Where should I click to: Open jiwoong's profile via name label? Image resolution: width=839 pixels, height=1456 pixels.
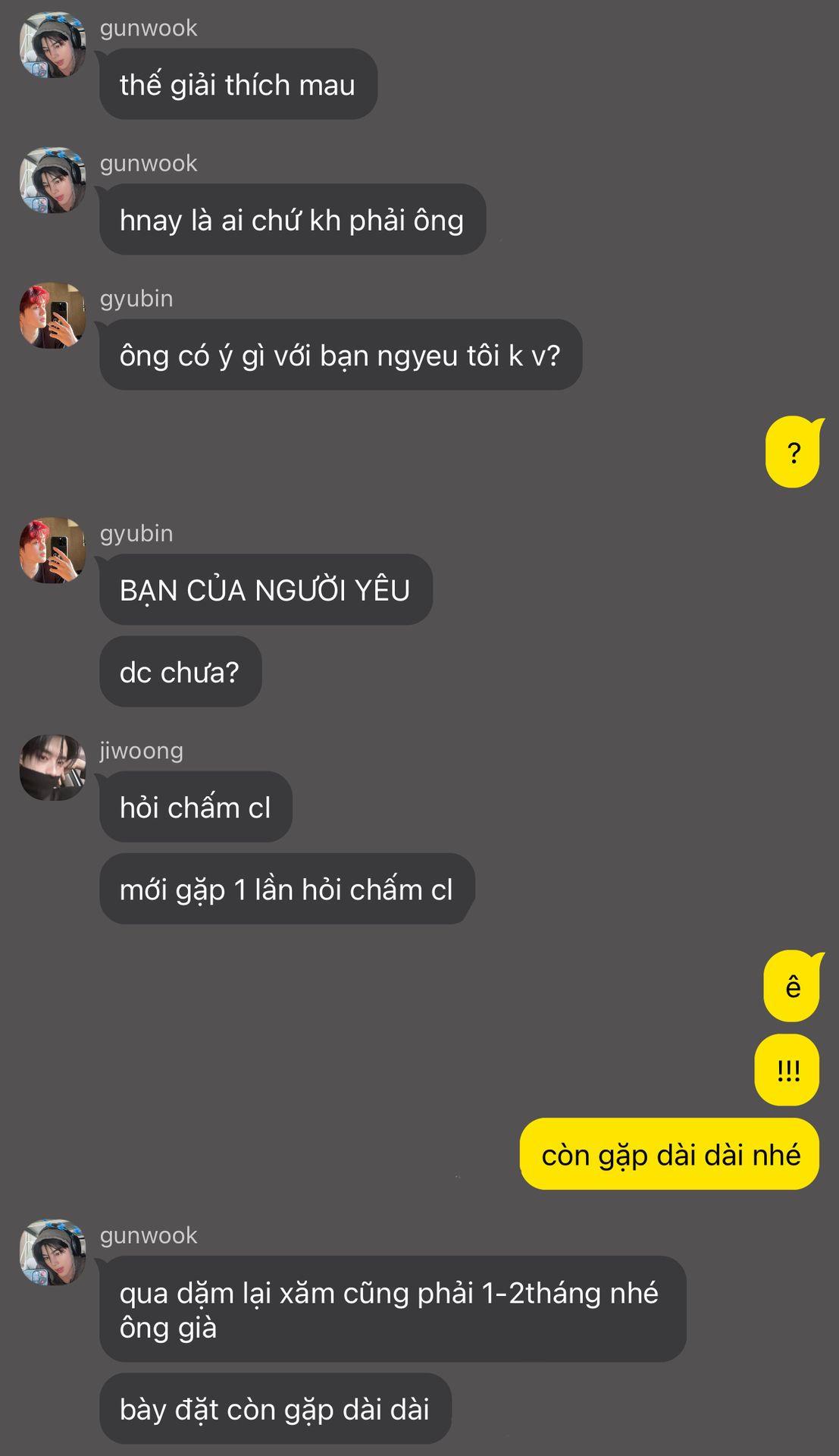click(x=142, y=750)
